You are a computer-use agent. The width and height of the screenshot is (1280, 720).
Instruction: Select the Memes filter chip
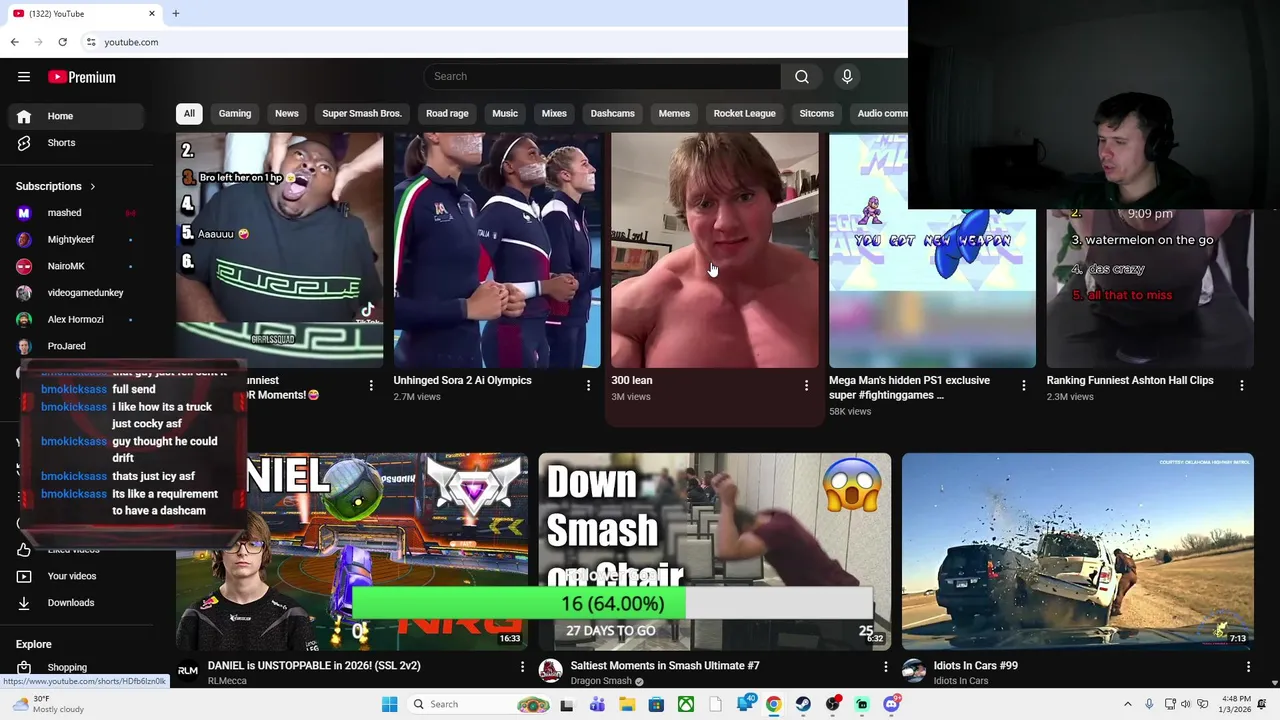[674, 114]
